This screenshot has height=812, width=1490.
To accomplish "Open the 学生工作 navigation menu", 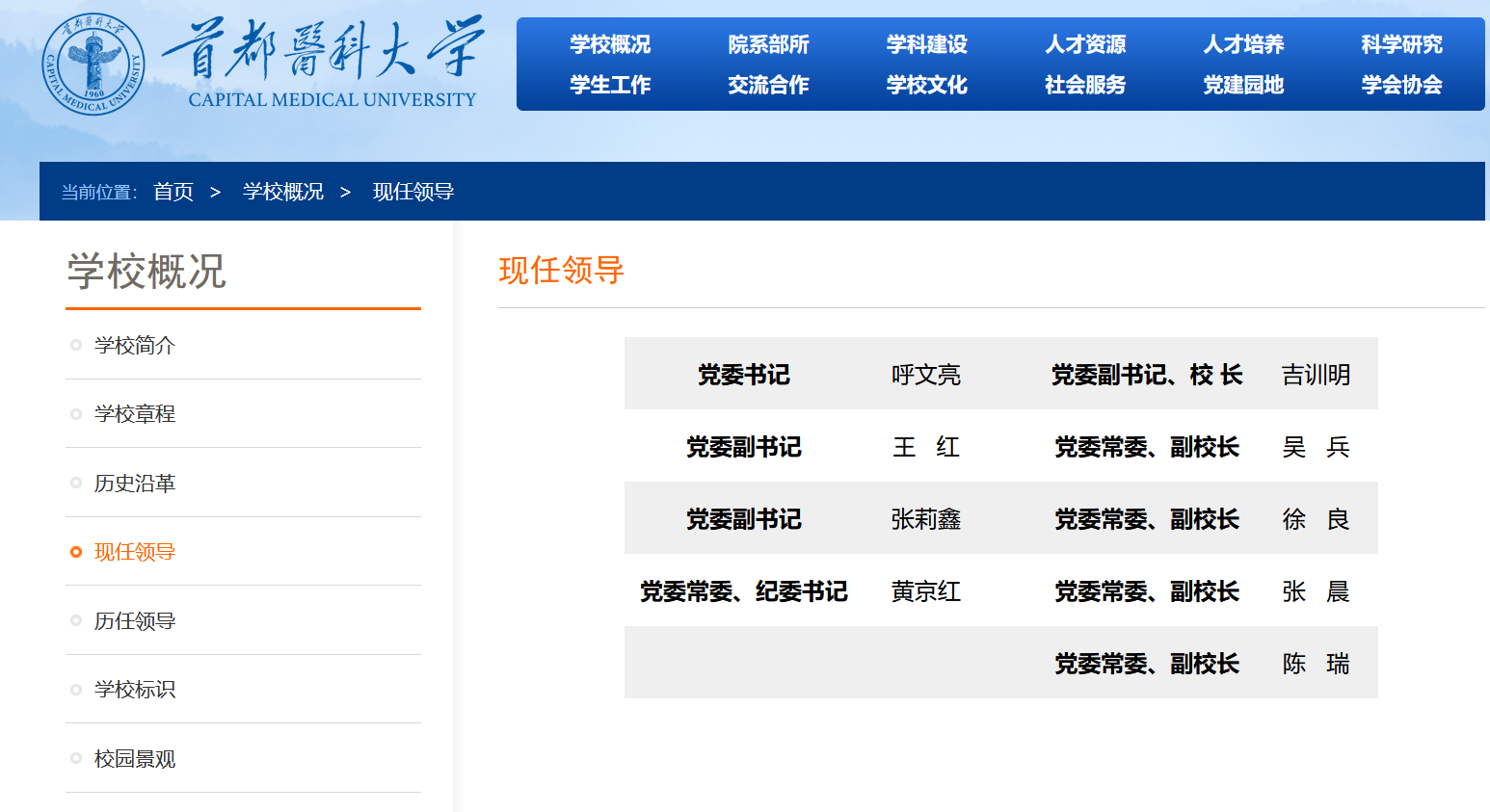I will (610, 85).
